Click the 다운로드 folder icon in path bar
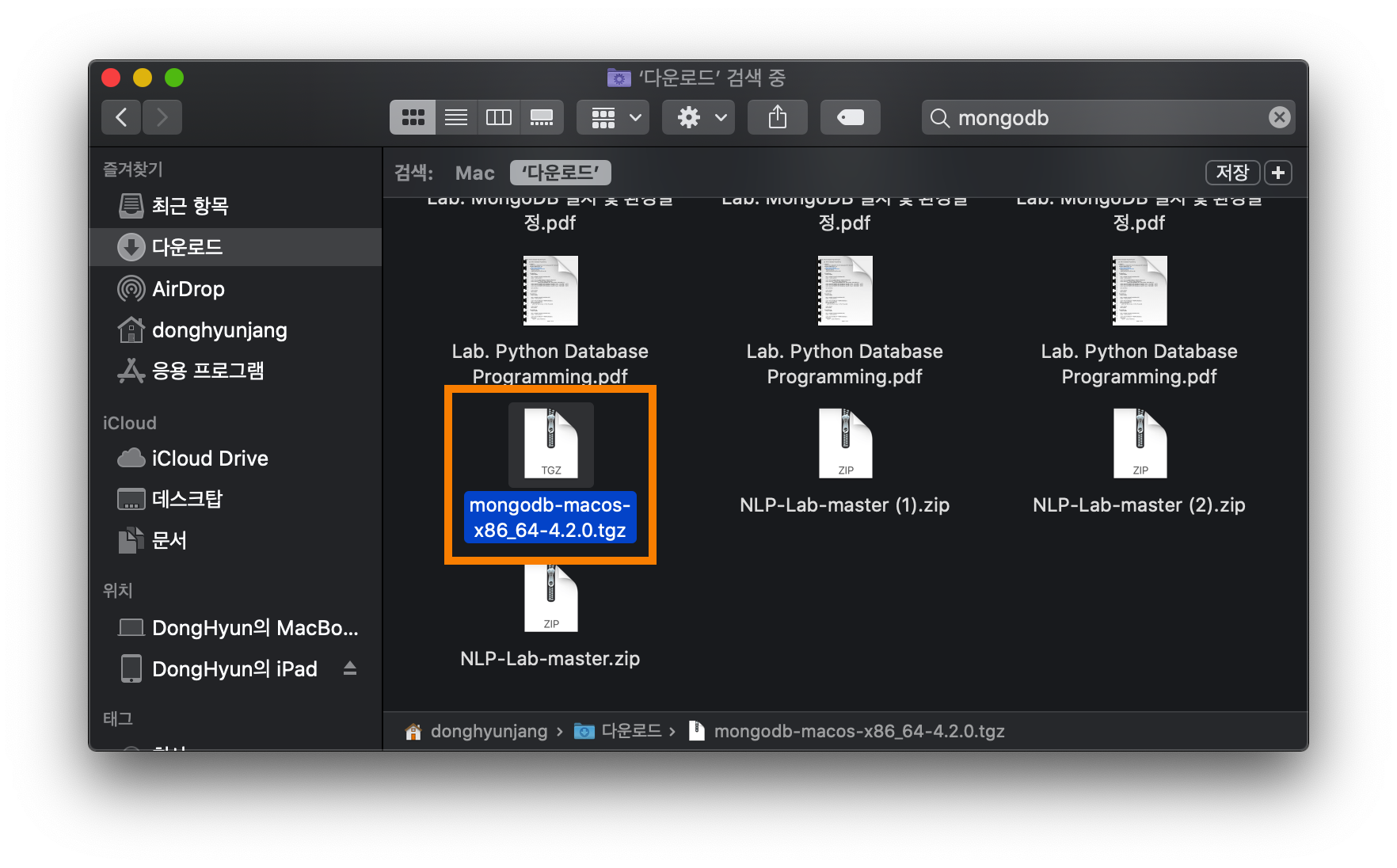This screenshot has width=1397, height=868. coord(584,731)
